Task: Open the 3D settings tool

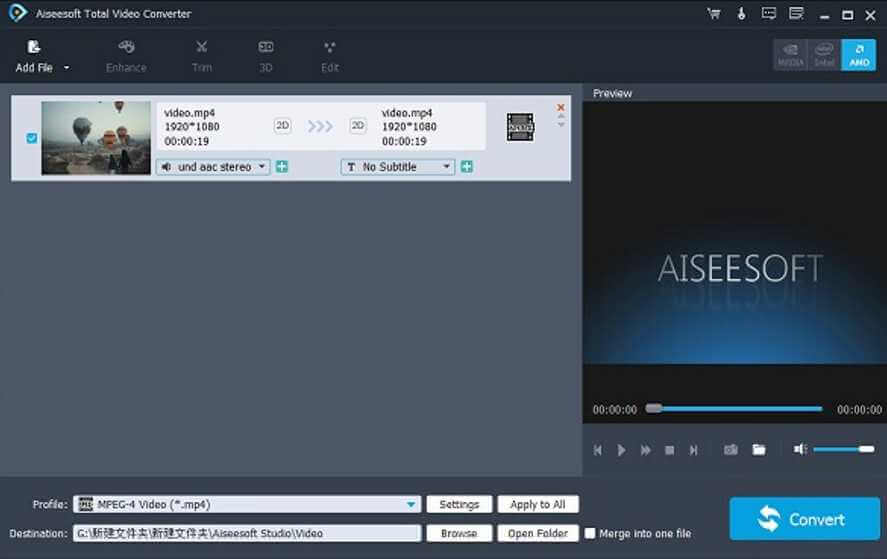Action: (x=266, y=57)
